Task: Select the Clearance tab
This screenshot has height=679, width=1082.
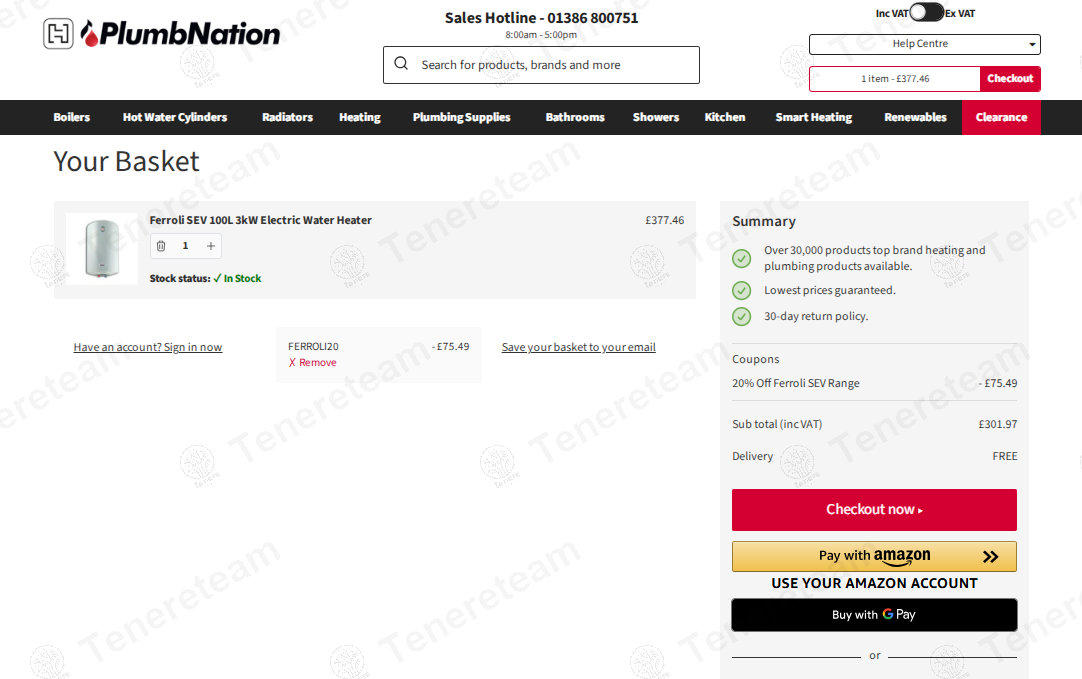Action: [x=1001, y=118]
